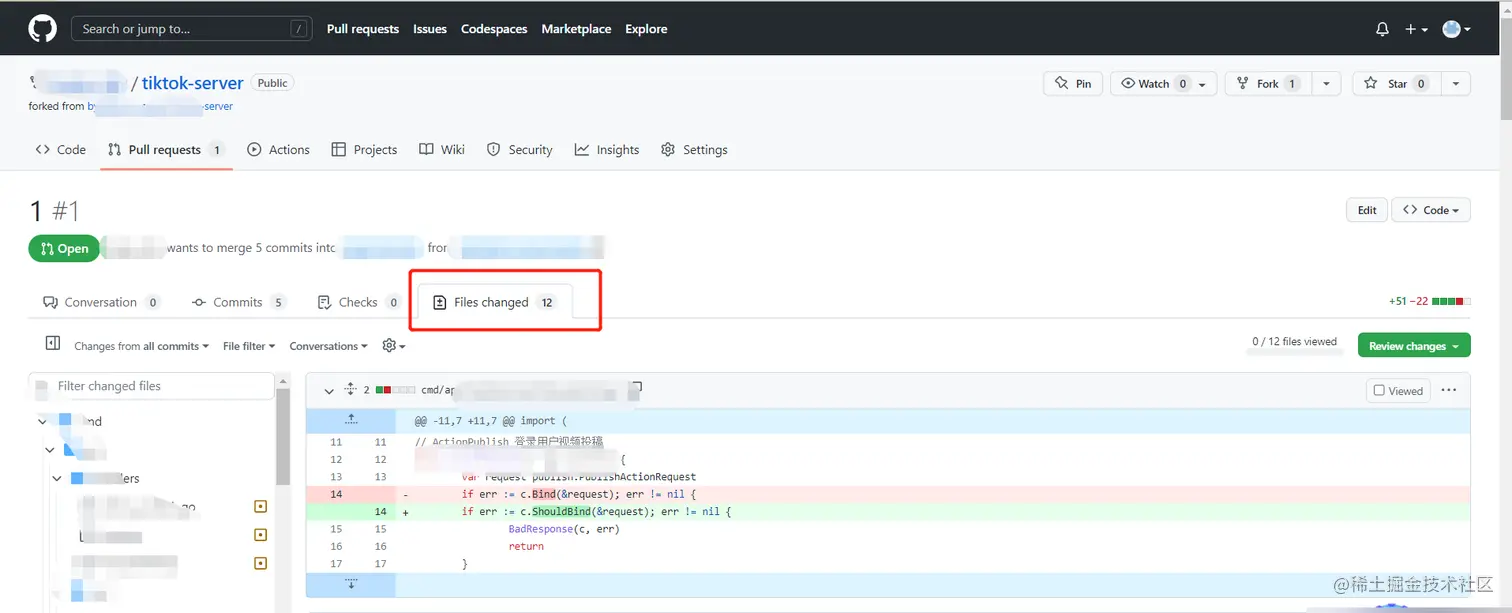Open the repository Pull requests tab

166,150
